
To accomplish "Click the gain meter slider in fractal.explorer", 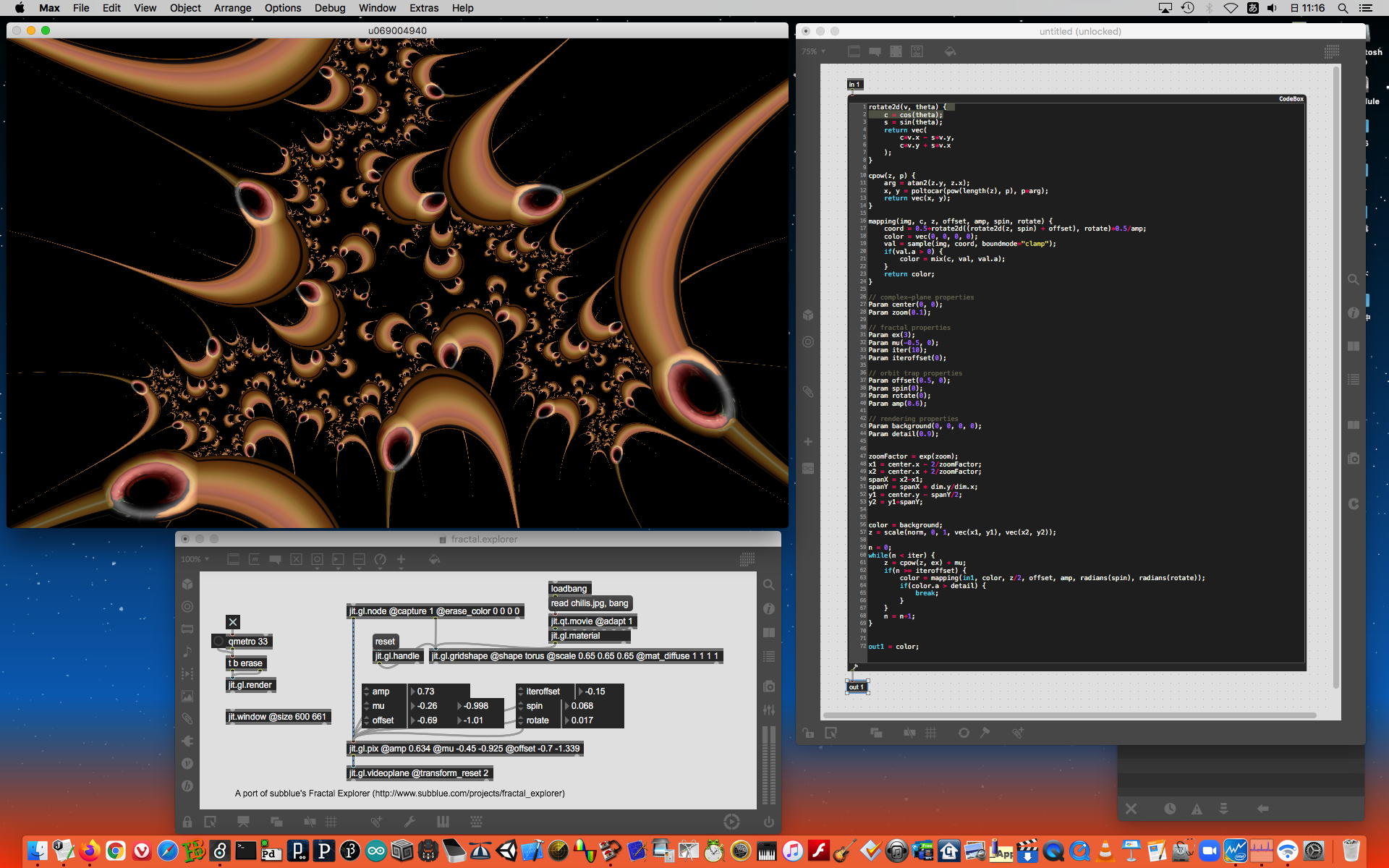I will pyautogui.click(x=768, y=767).
